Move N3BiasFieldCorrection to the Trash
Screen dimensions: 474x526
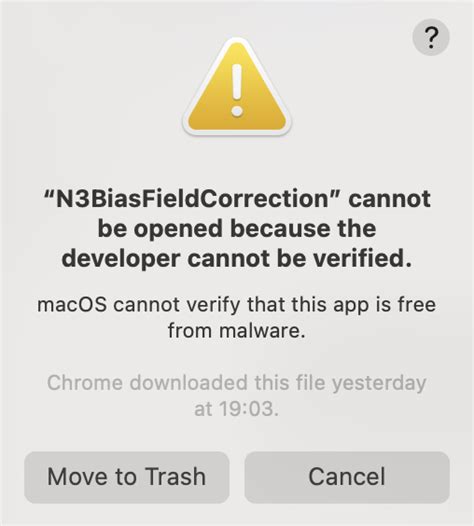click(x=127, y=477)
